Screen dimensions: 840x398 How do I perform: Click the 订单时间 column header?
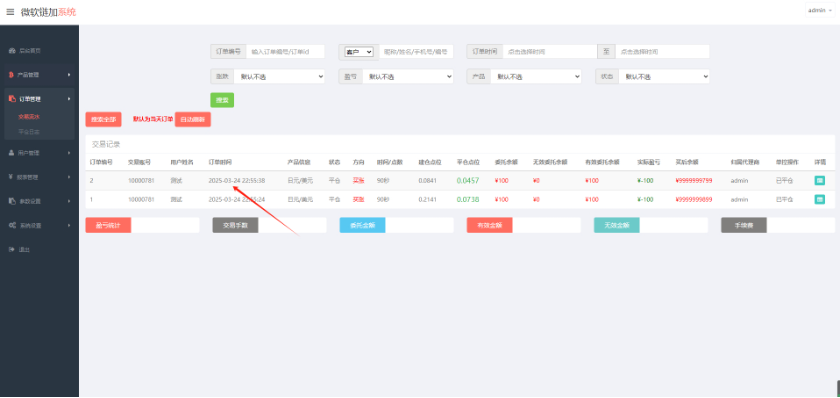220,162
